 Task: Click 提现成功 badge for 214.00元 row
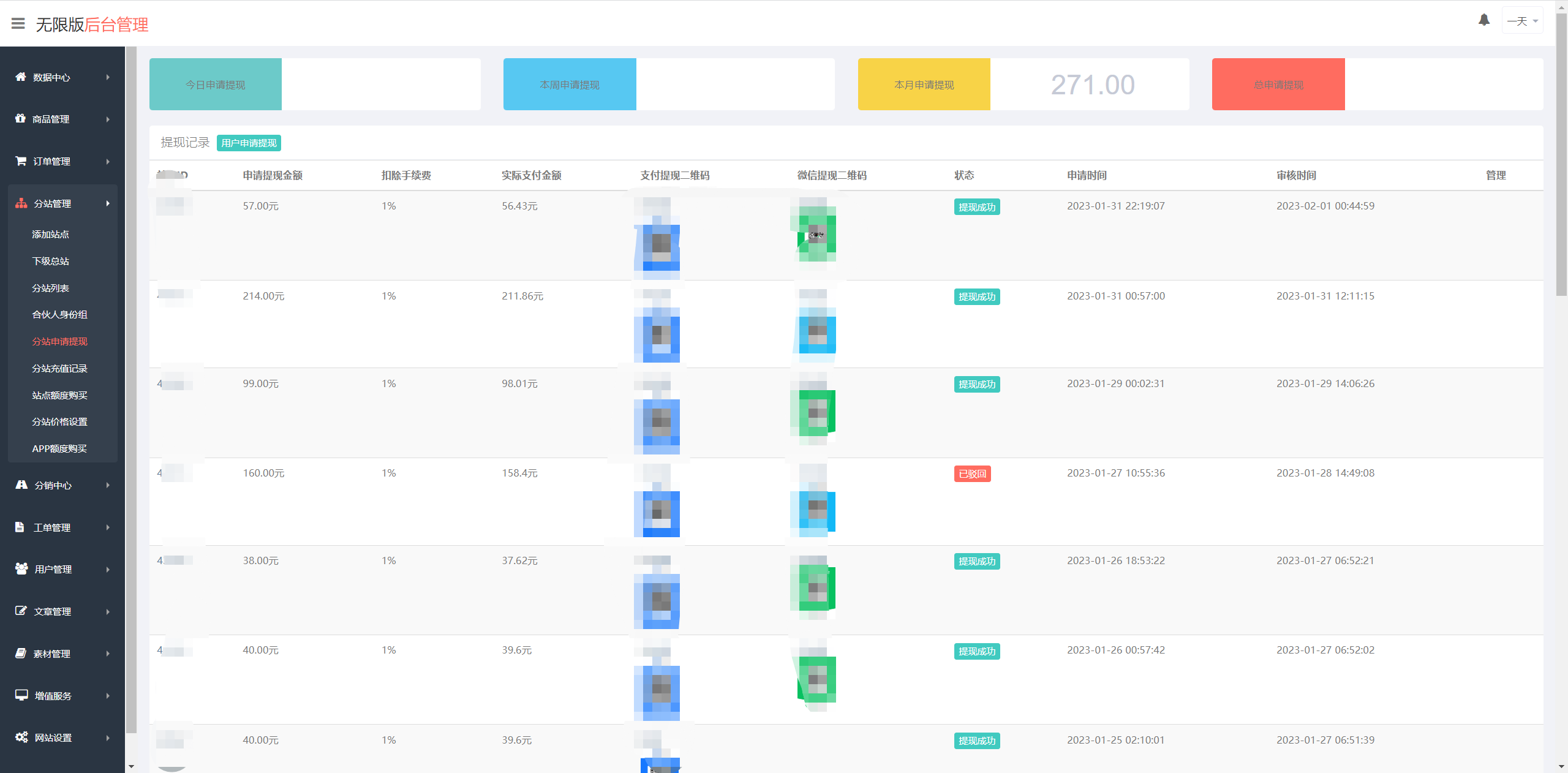(977, 296)
